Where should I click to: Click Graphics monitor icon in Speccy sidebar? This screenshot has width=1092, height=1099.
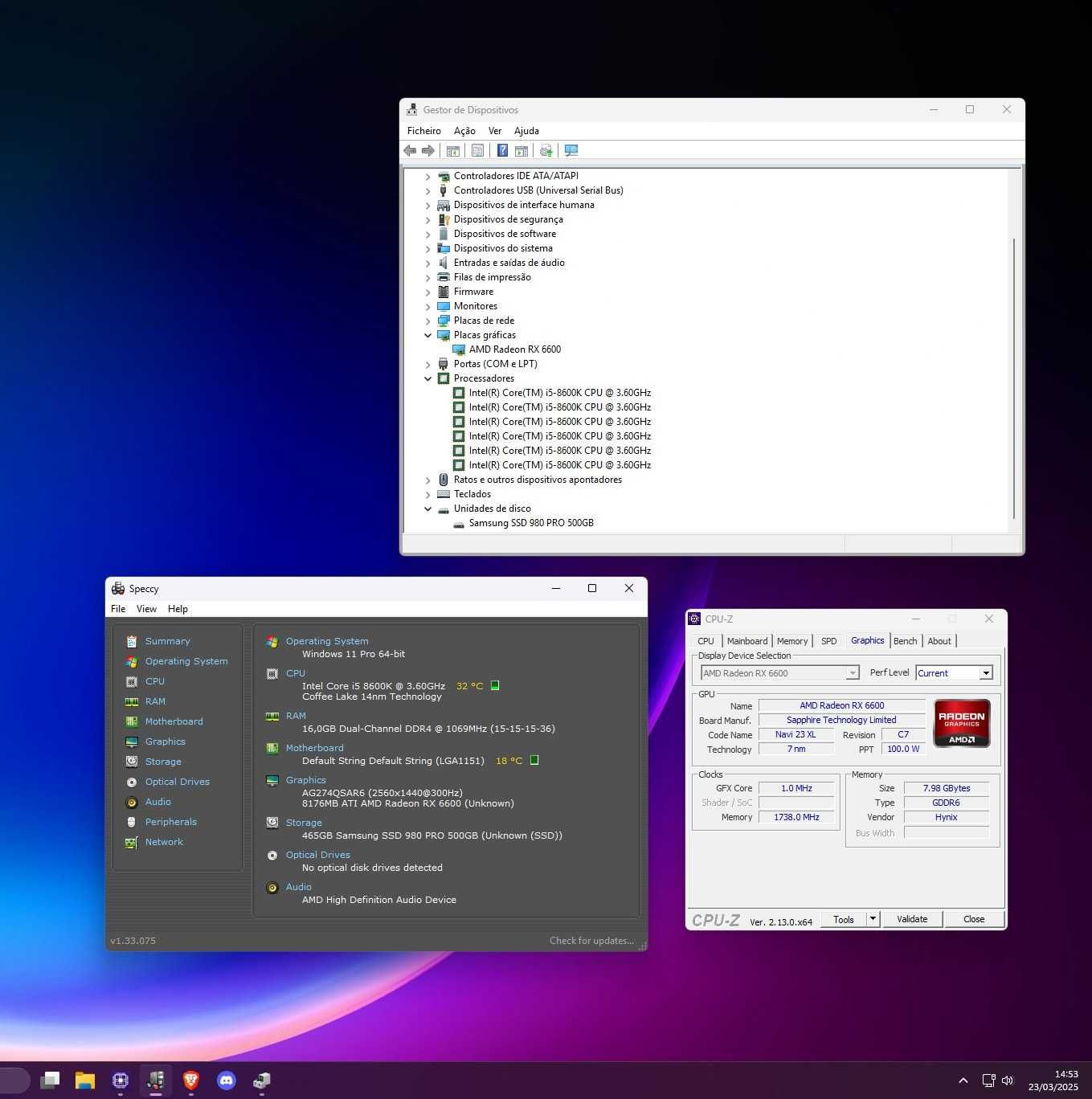[132, 742]
